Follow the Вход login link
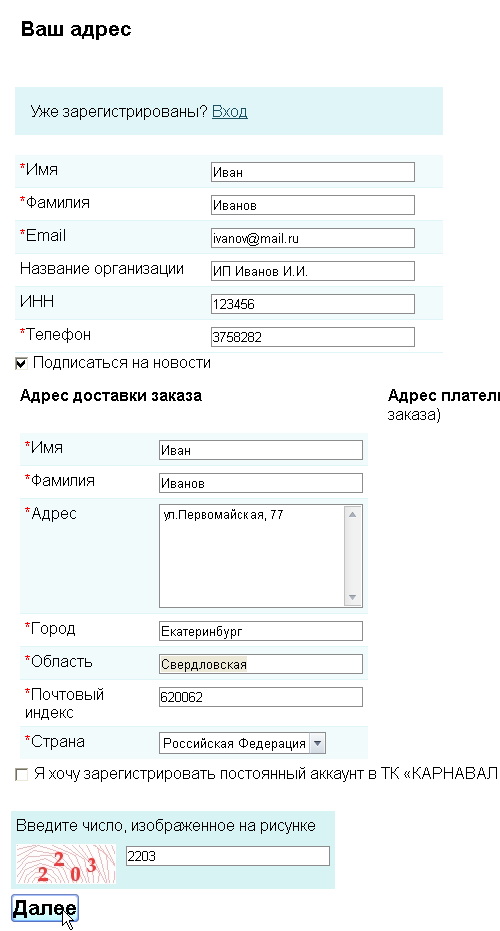This screenshot has height=931, width=500. (x=229, y=112)
